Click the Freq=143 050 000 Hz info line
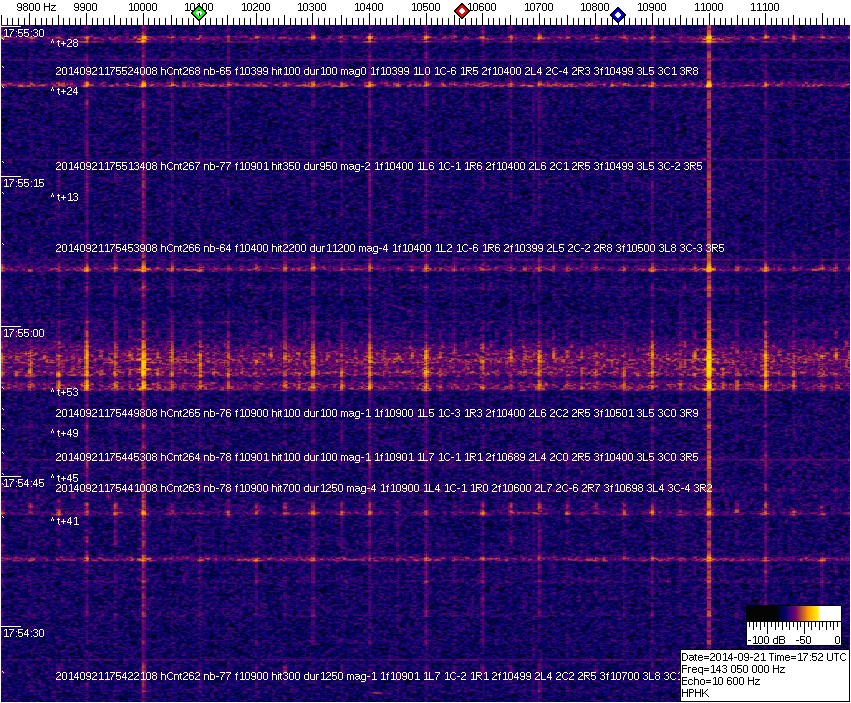The image size is (851, 703). click(732, 669)
